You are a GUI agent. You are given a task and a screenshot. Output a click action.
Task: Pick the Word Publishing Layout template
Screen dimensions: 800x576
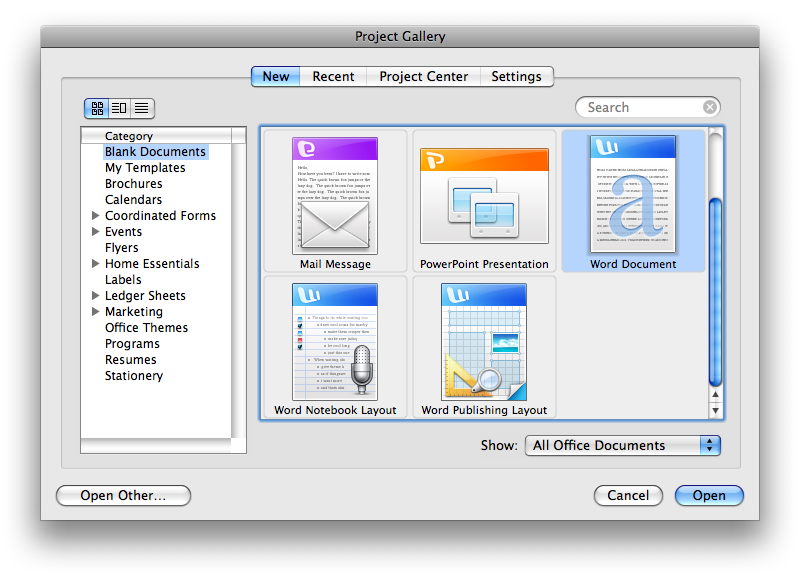coord(484,345)
